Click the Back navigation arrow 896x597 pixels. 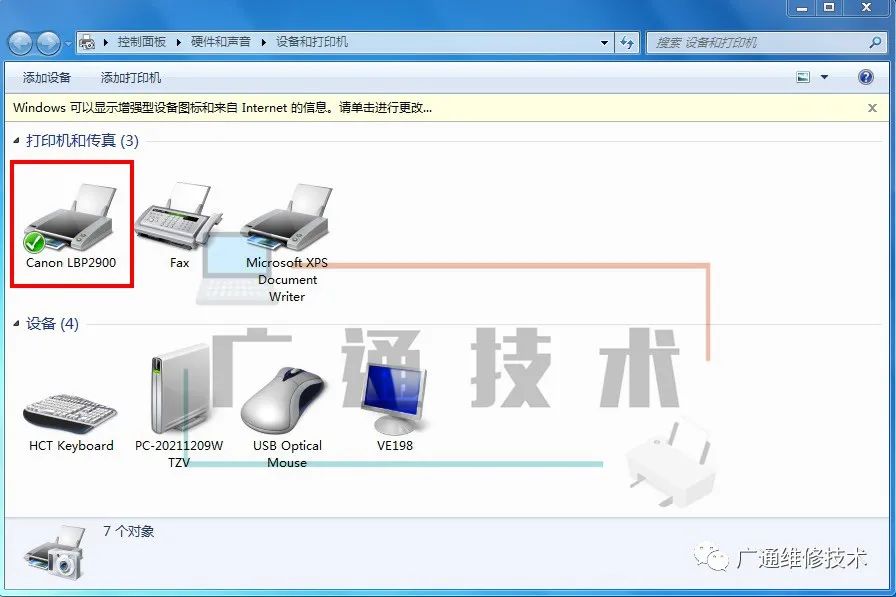(x=20, y=43)
